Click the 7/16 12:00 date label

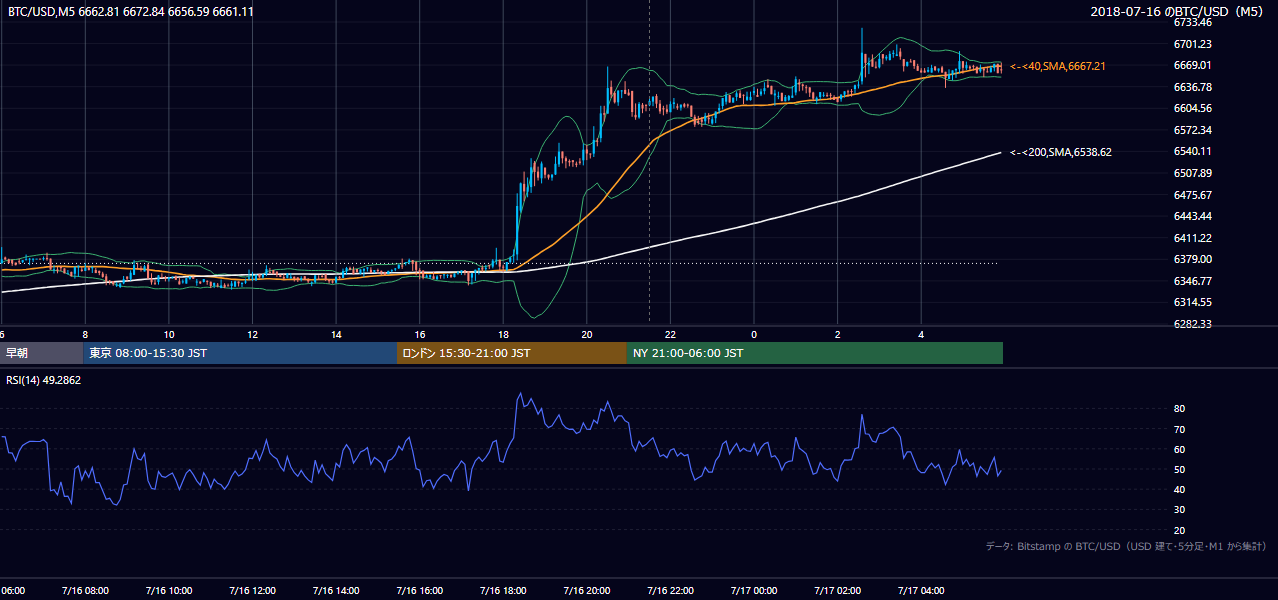tap(250, 590)
